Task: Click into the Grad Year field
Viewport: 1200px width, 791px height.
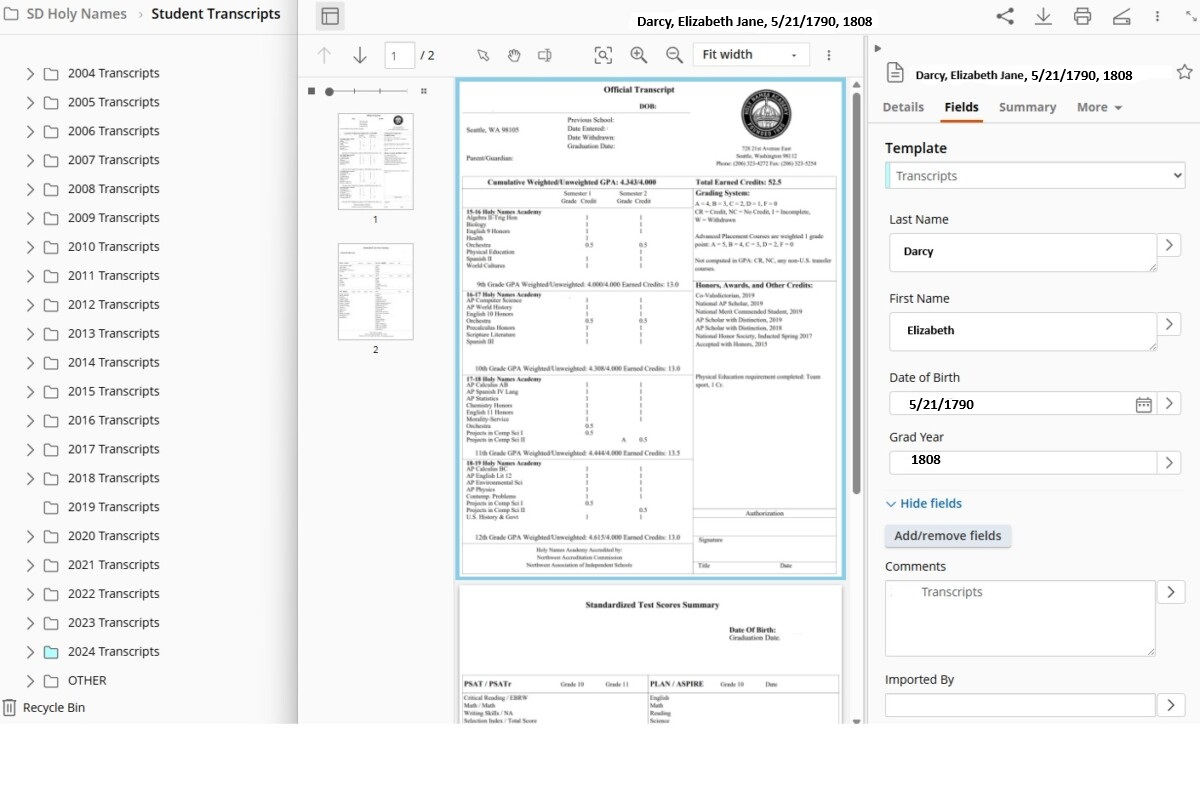Action: (x=1023, y=462)
